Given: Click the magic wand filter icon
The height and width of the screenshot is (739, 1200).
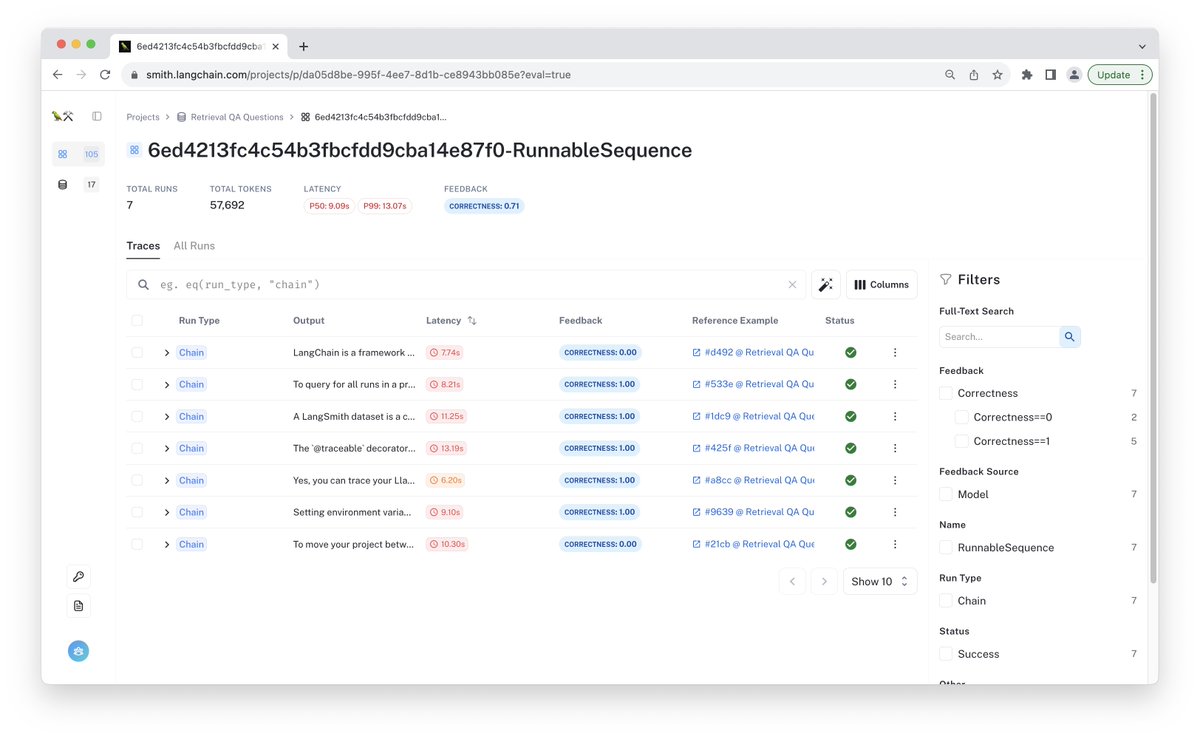Looking at the screenshot, I should [825, 285].
